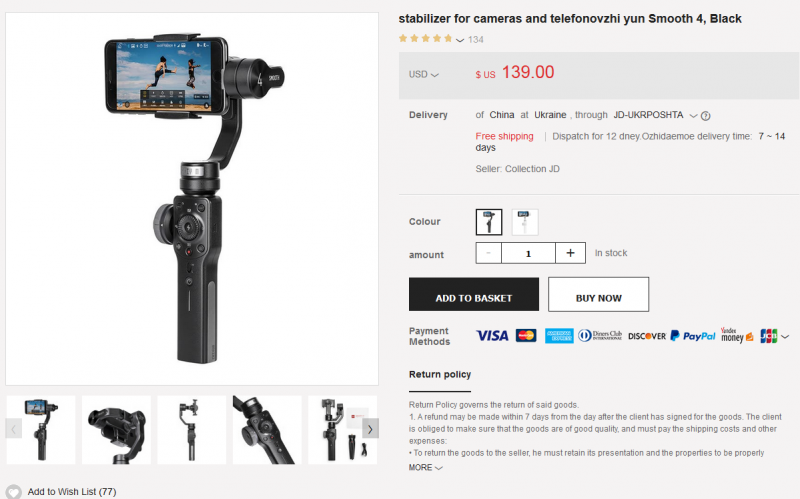Screen dimensions: 800x499
Task: Show next thumbnails with right arrow
Action: pos(370,429)
